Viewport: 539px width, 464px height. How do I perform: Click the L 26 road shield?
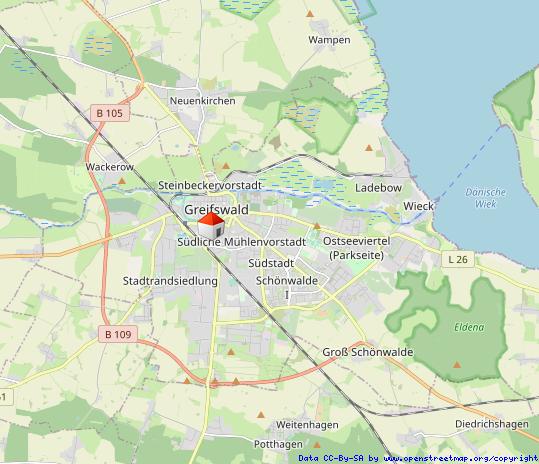coord(458,259)
